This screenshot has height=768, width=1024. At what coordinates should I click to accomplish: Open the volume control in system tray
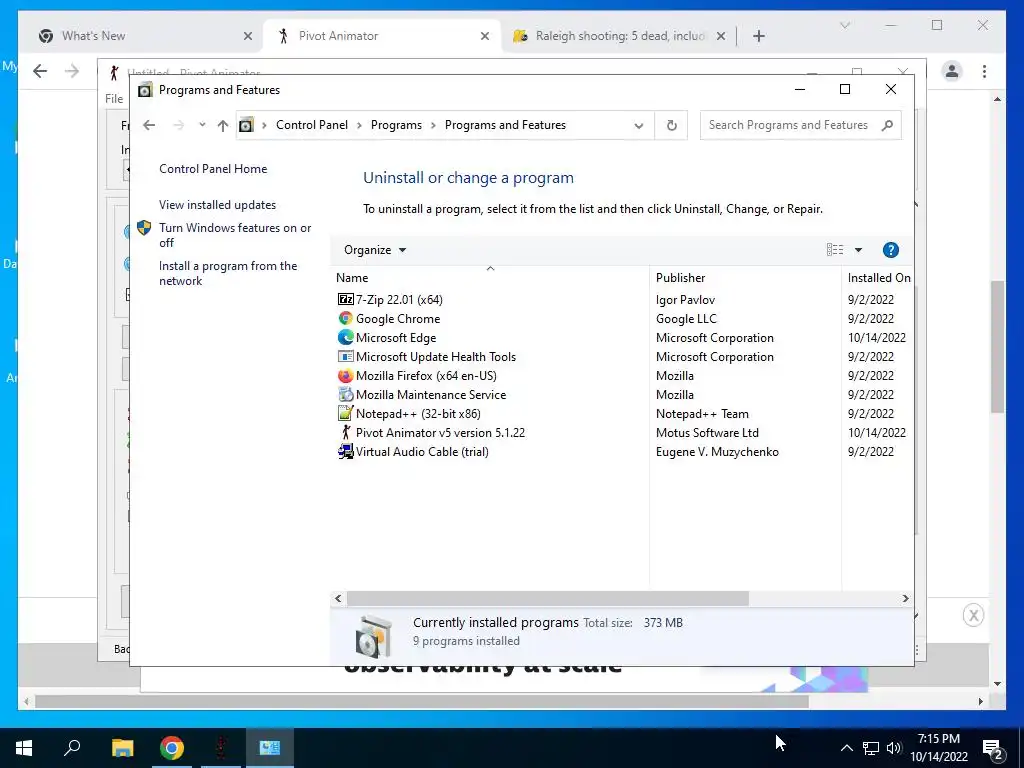tap(894, 748)
